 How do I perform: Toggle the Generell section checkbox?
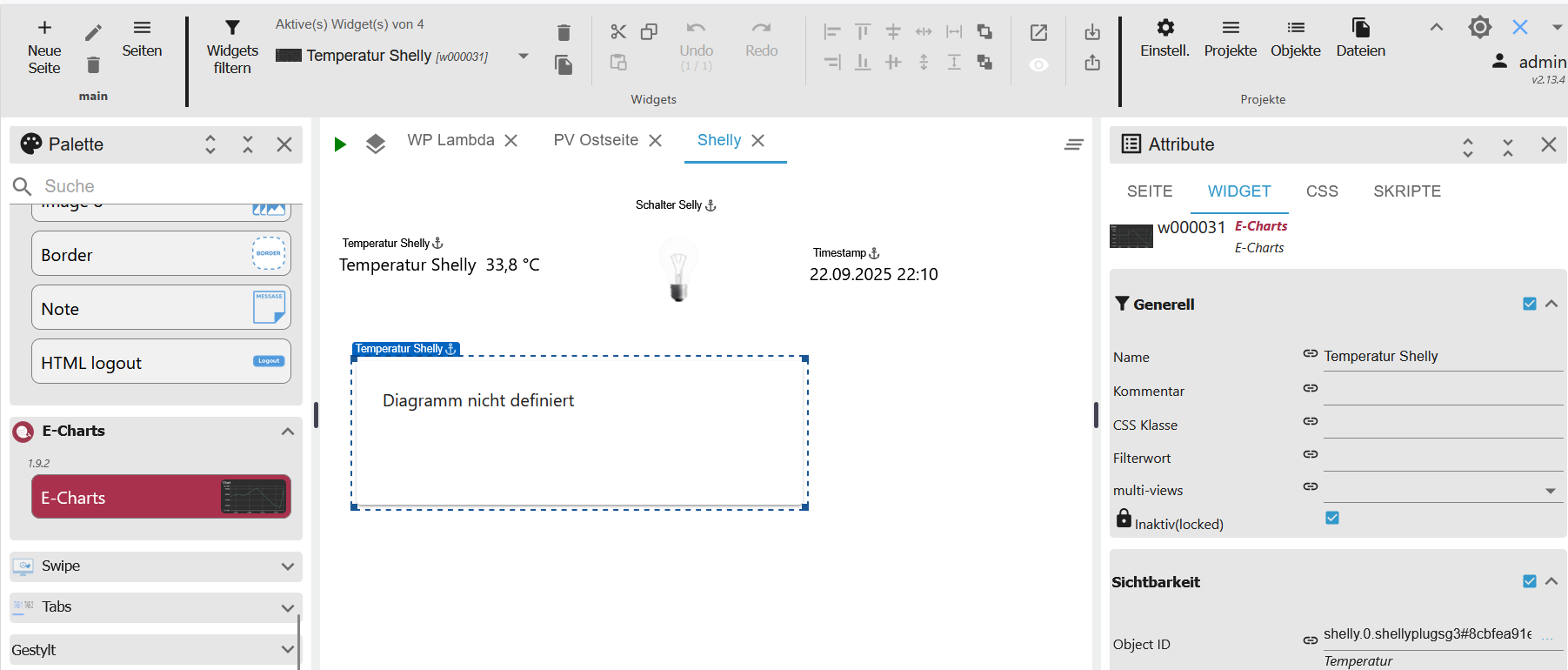tap(1529, 304)
